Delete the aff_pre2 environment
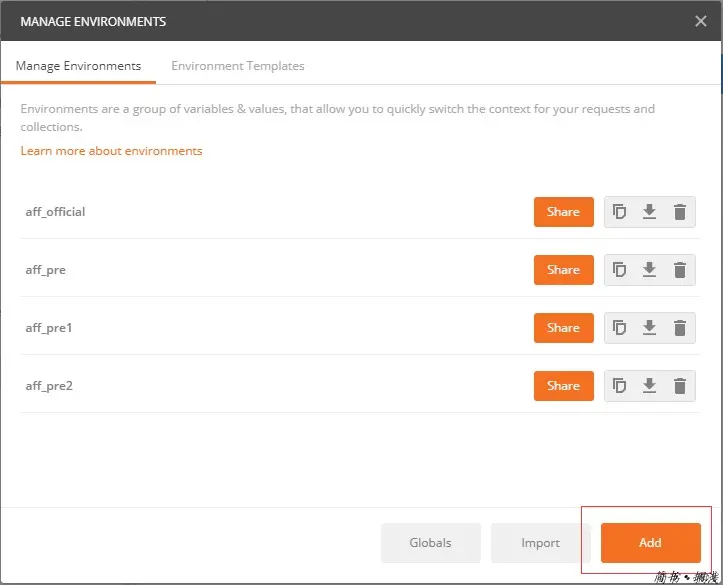The image size is (723, 585). point(680,386)
